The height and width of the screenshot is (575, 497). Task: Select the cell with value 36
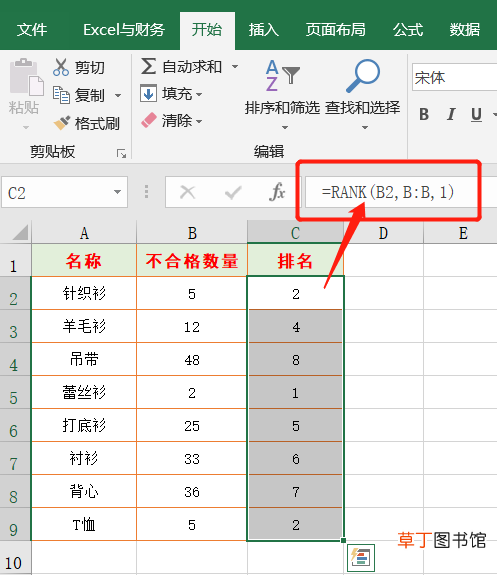(192, 491)
